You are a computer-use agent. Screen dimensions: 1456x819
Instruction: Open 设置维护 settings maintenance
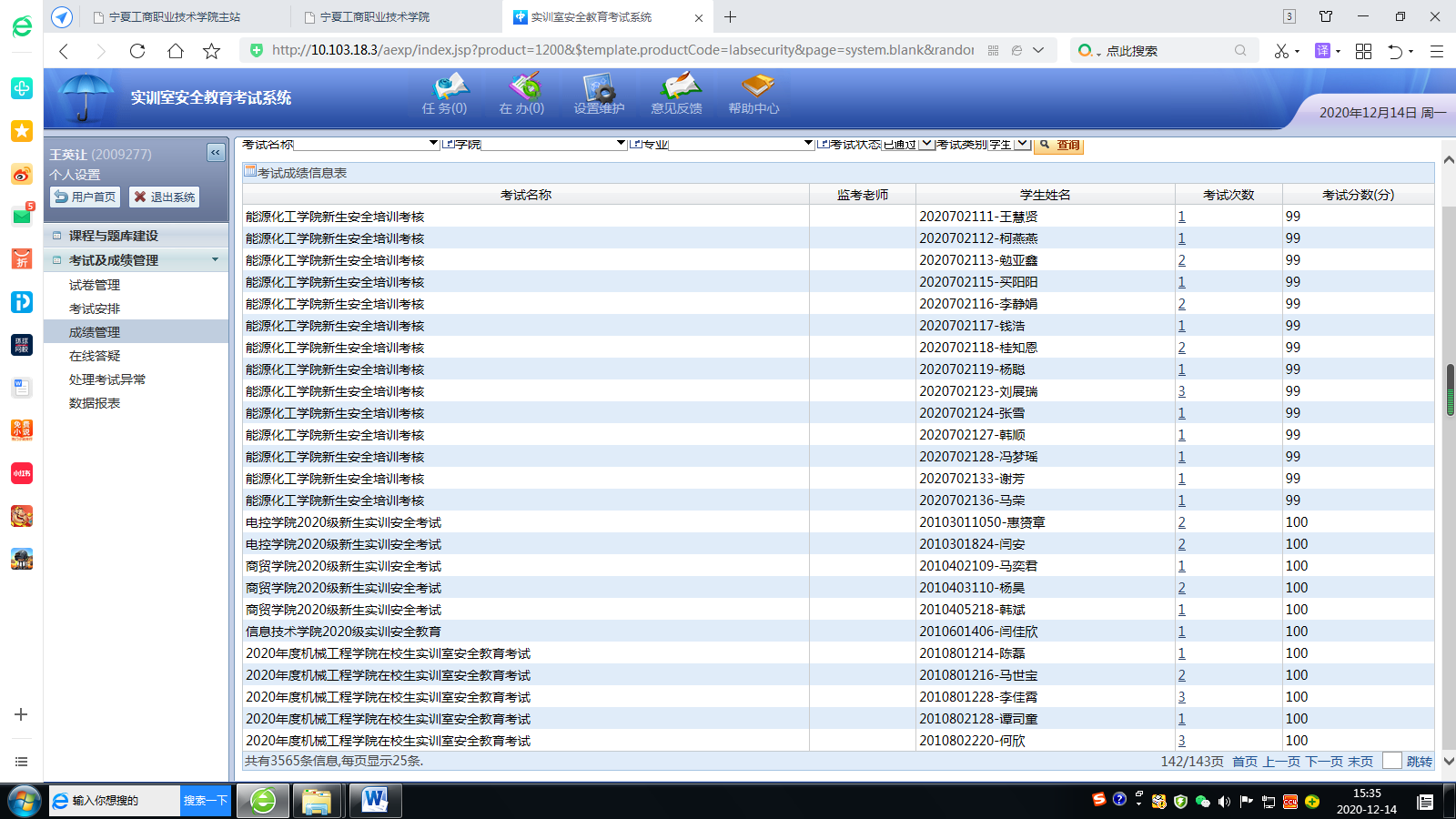[599, 95]
